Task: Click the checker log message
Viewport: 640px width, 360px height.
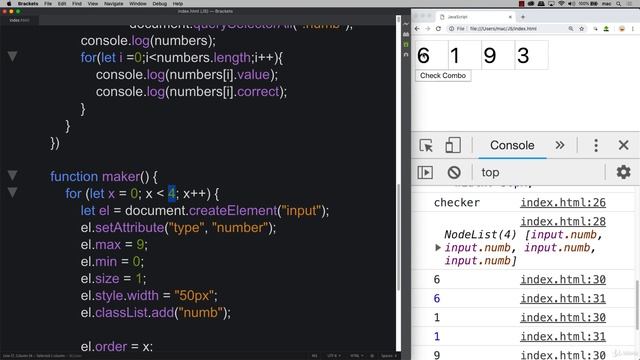Action: click(457, 202)
